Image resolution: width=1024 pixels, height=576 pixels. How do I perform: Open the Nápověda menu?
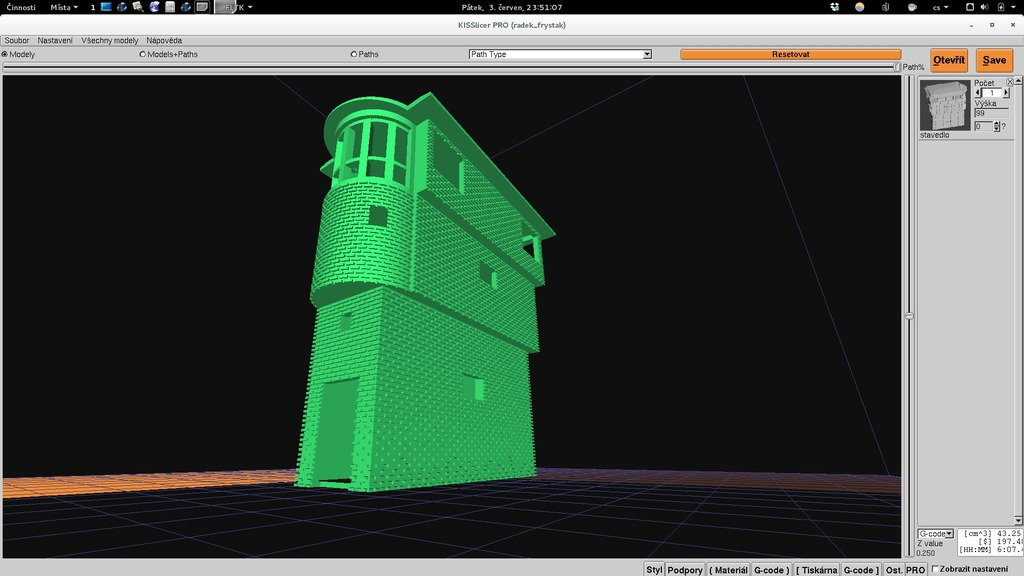coord(164,40)
